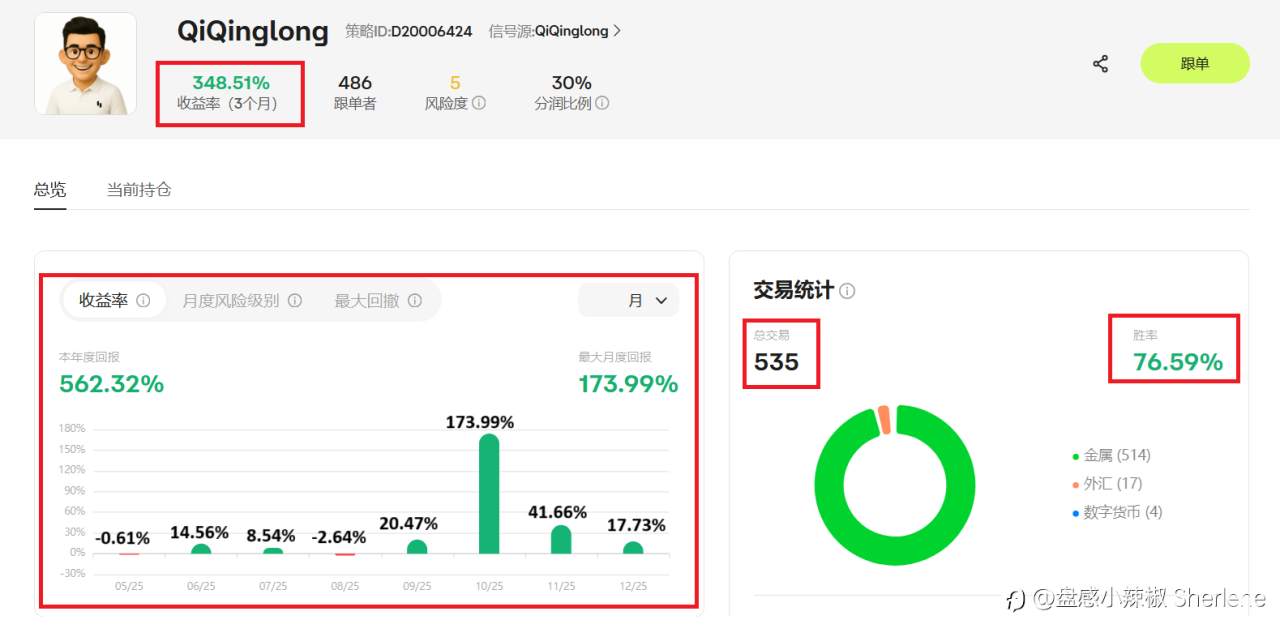Click the 跟单 button

click(x=1195, y=63)
